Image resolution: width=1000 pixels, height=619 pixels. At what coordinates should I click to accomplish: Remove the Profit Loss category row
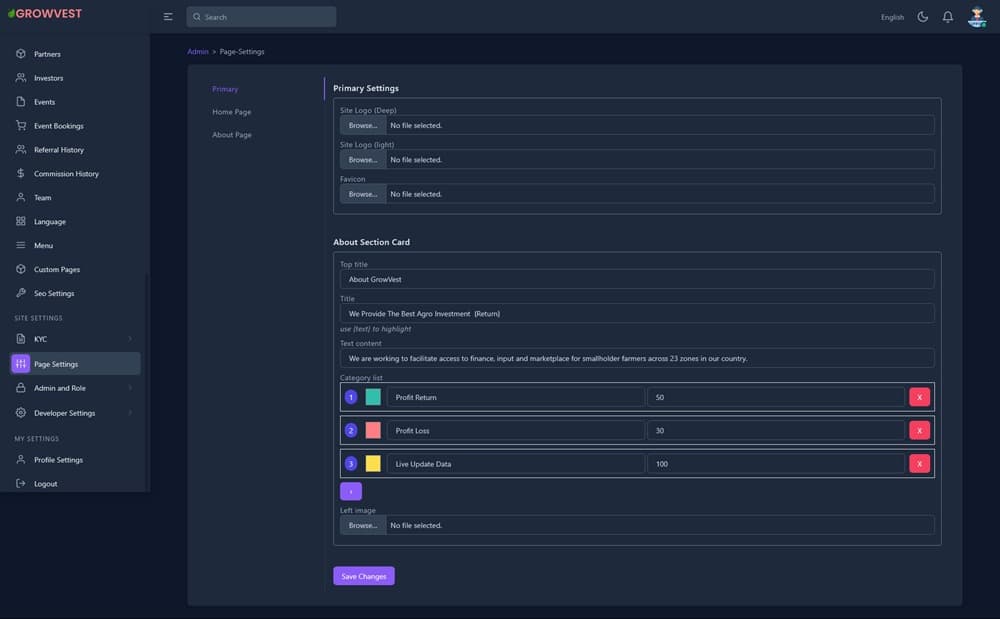pos(919,431)
